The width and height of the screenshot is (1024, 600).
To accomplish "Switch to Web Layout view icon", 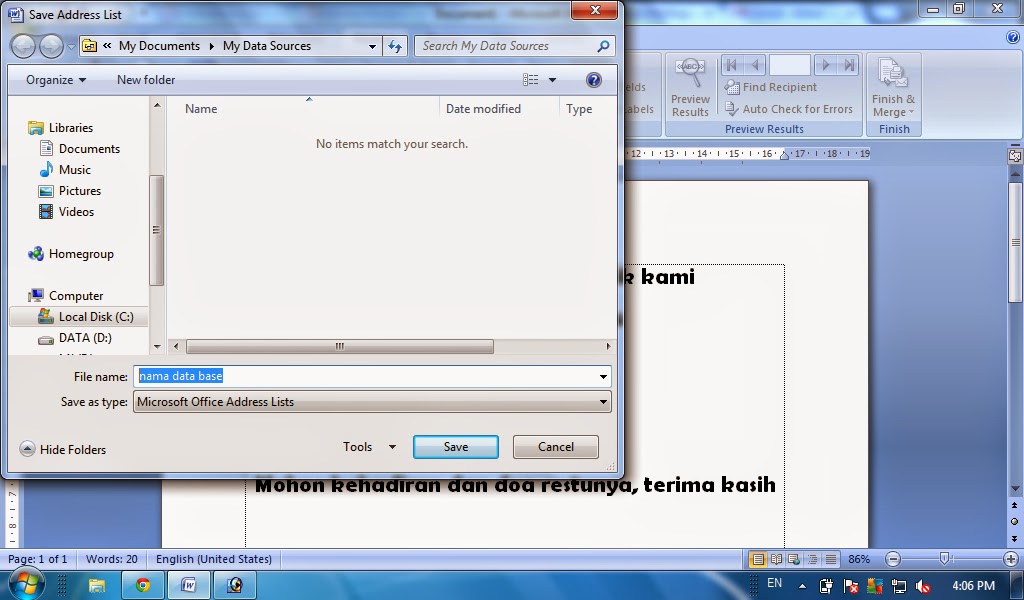I will click(792, 559).
